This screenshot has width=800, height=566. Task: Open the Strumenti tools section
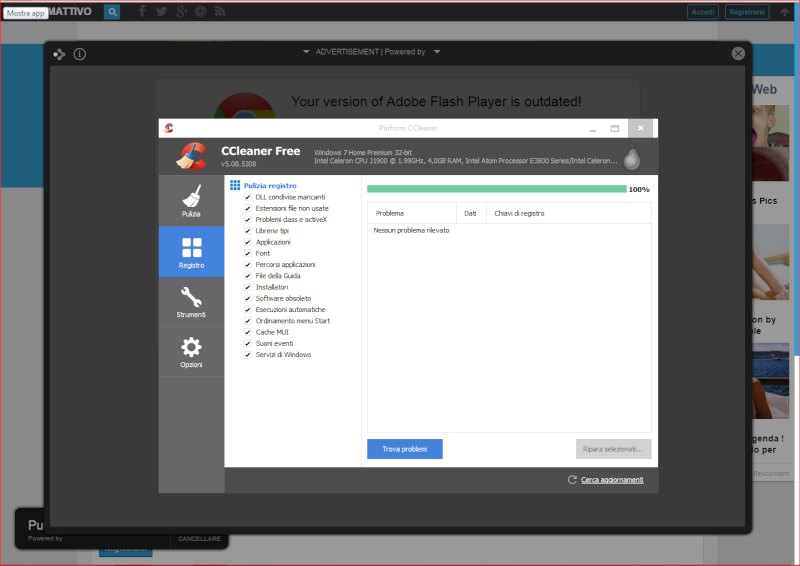(191, 302)
